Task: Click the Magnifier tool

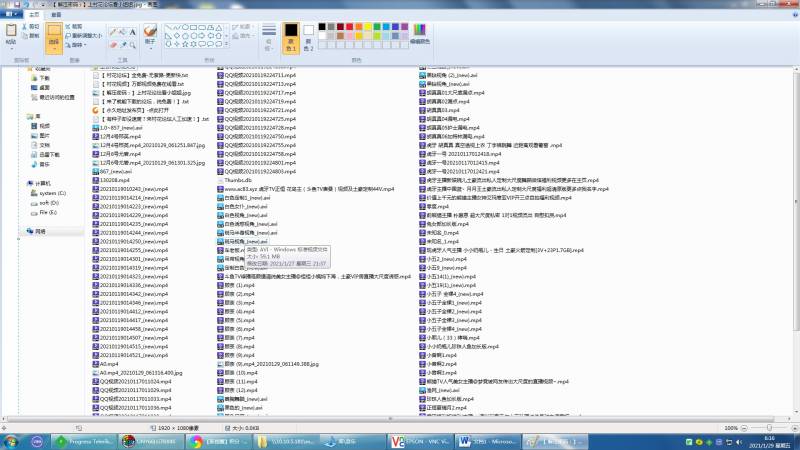Action: coord(132,43)
